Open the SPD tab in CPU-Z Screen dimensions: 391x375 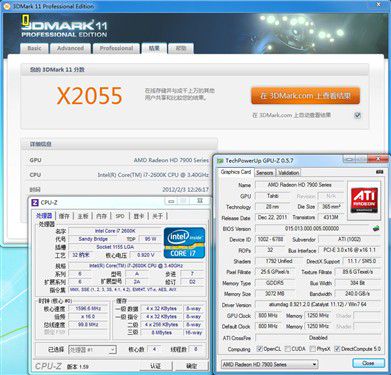click(x=120, y=216)
